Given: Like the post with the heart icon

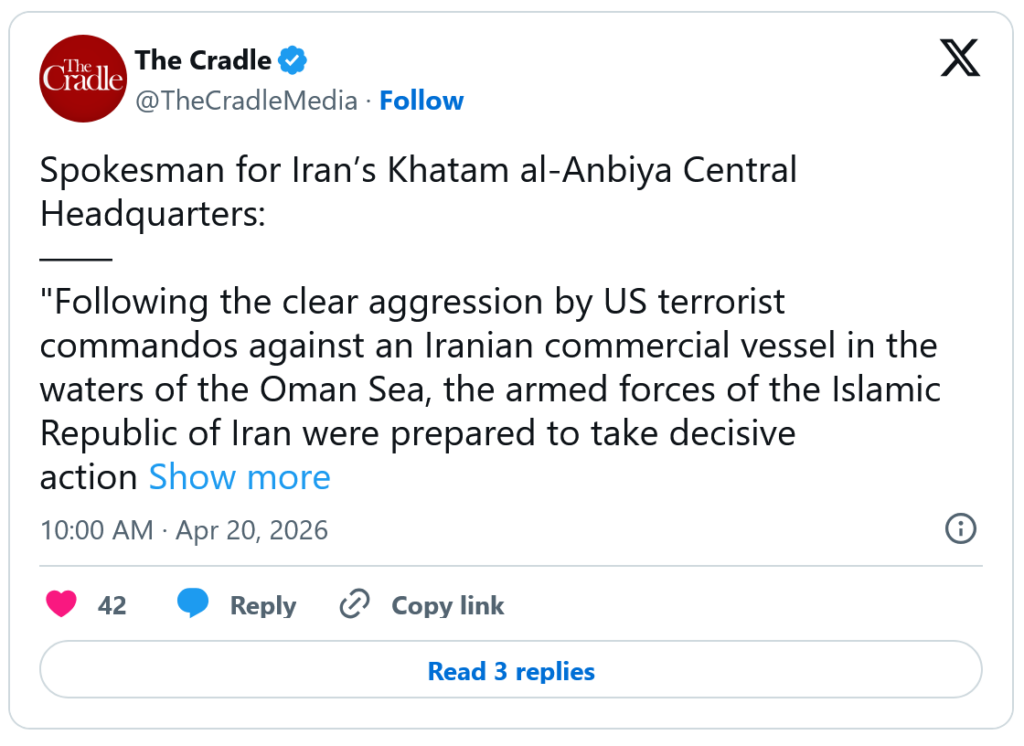Looking at the screenshot, I should (61, 605).
